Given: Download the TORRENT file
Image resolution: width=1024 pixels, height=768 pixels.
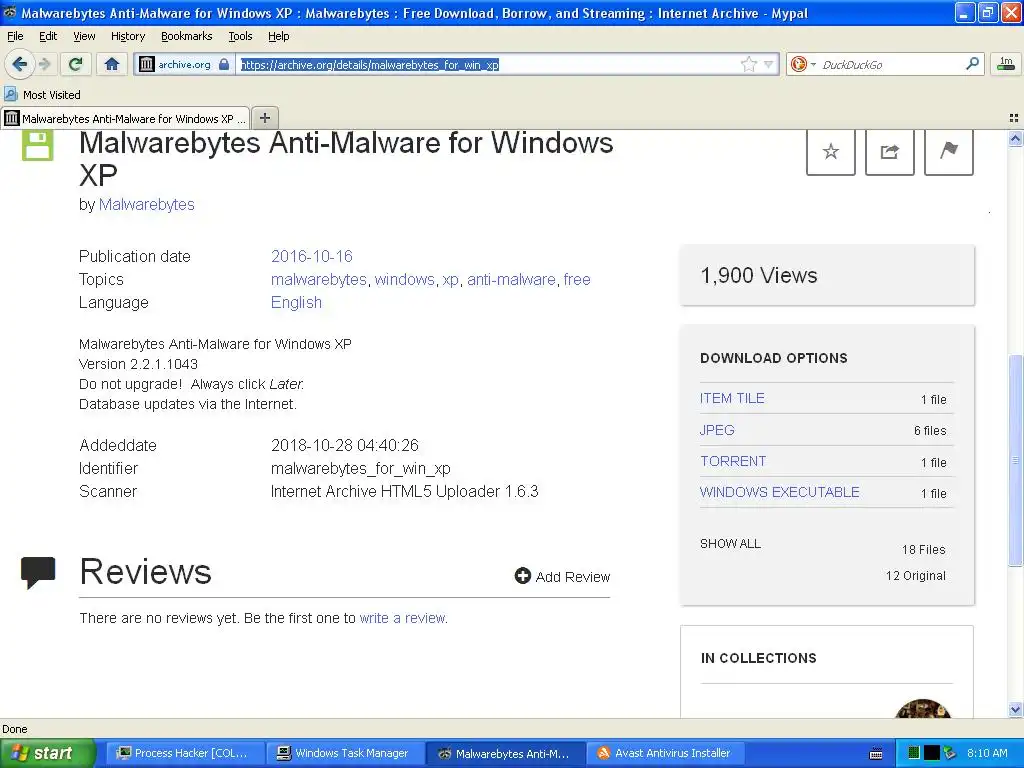Looking at the screenshot, I should click(x=733, y=461).
